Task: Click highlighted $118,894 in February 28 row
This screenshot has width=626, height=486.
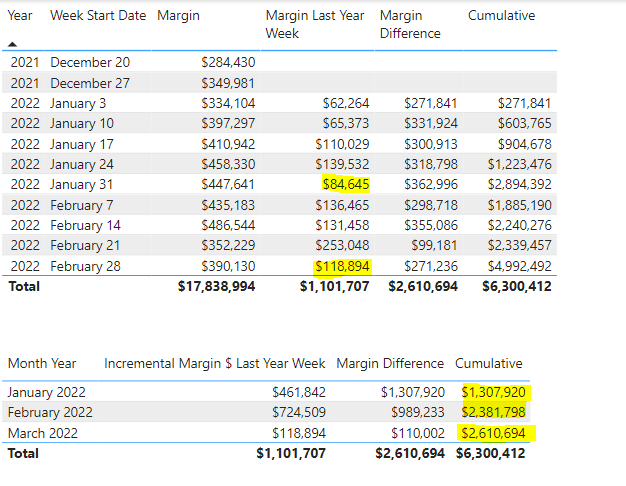Action: click(342, 266)
